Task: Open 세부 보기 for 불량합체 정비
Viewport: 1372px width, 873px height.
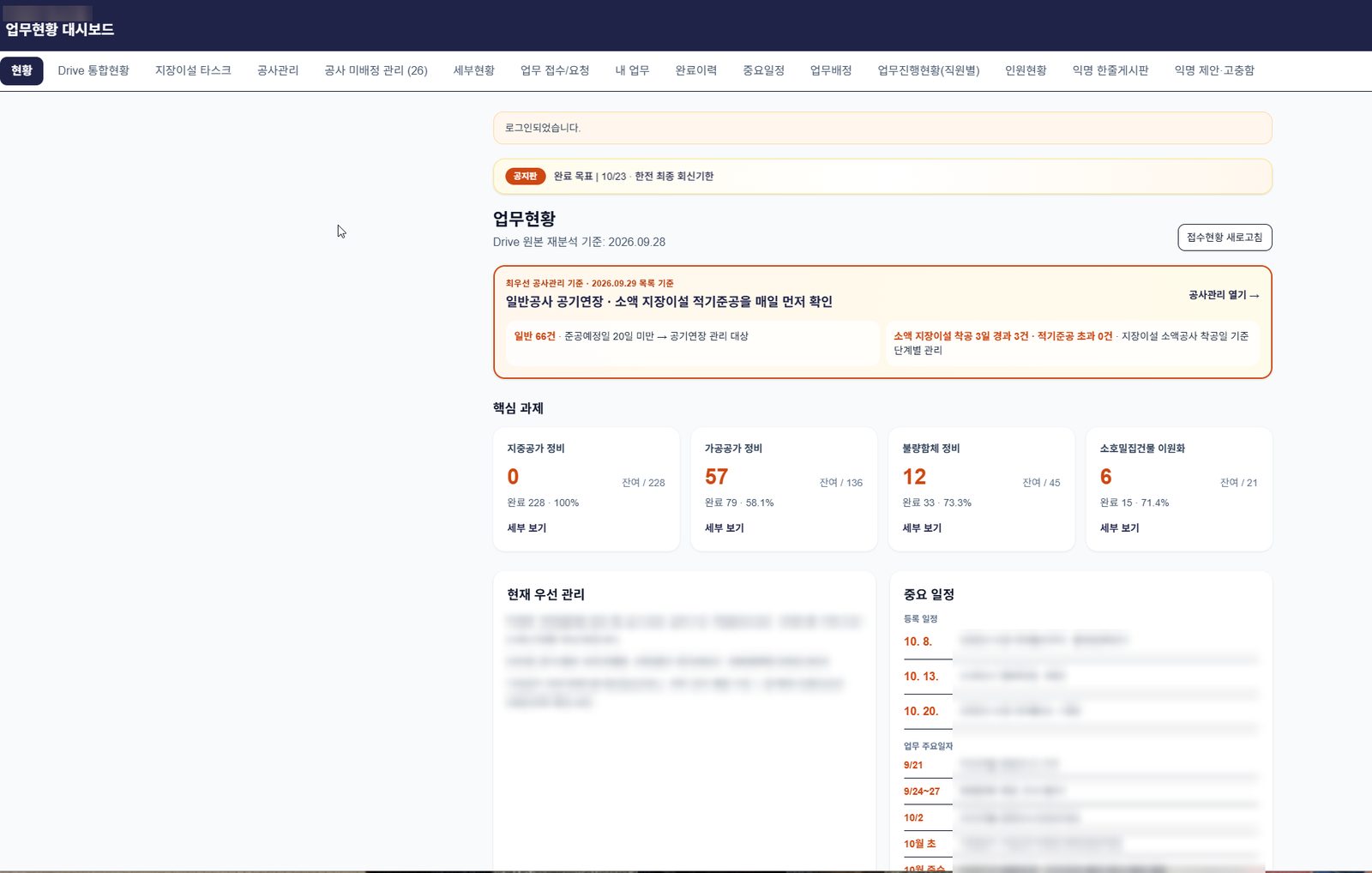Action: [x=922, y=528]
